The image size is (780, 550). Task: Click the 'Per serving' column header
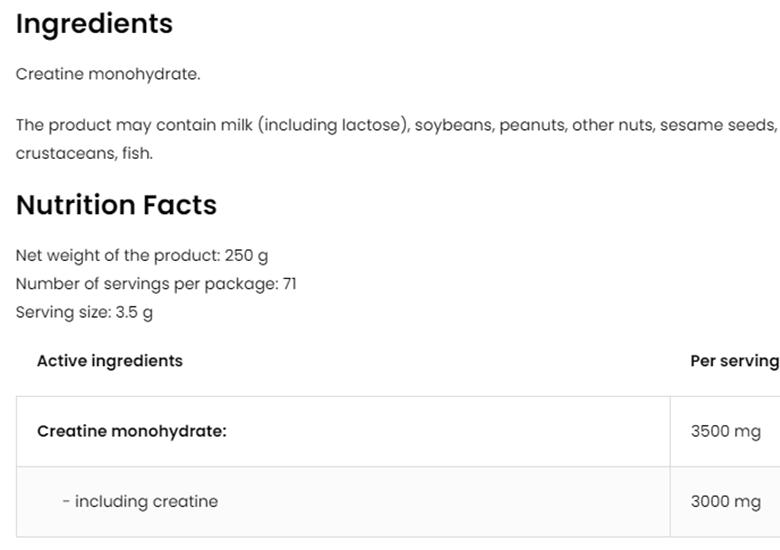tap(734, 361)
